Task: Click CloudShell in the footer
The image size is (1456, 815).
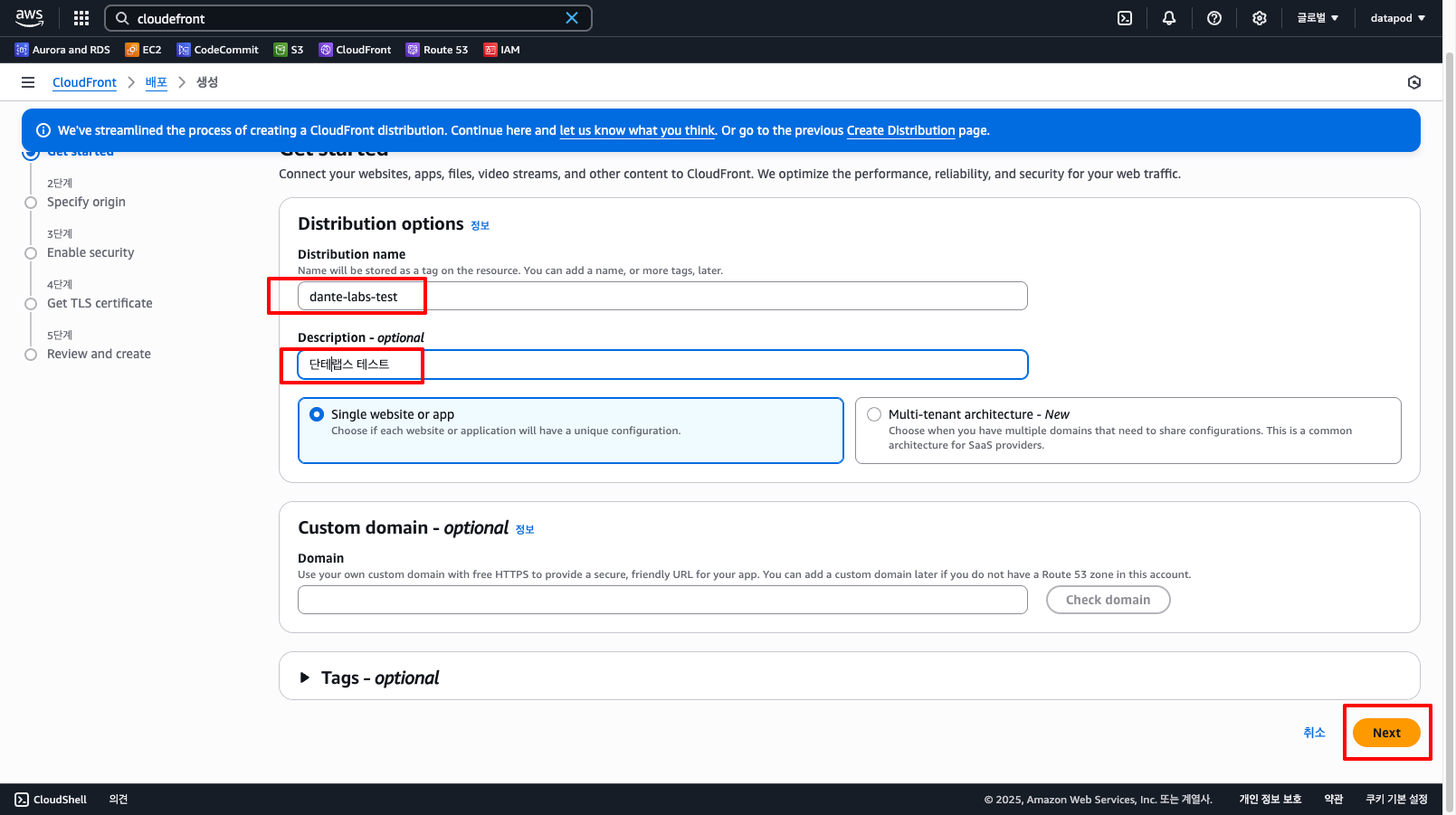Action: (x=51, y=800)
